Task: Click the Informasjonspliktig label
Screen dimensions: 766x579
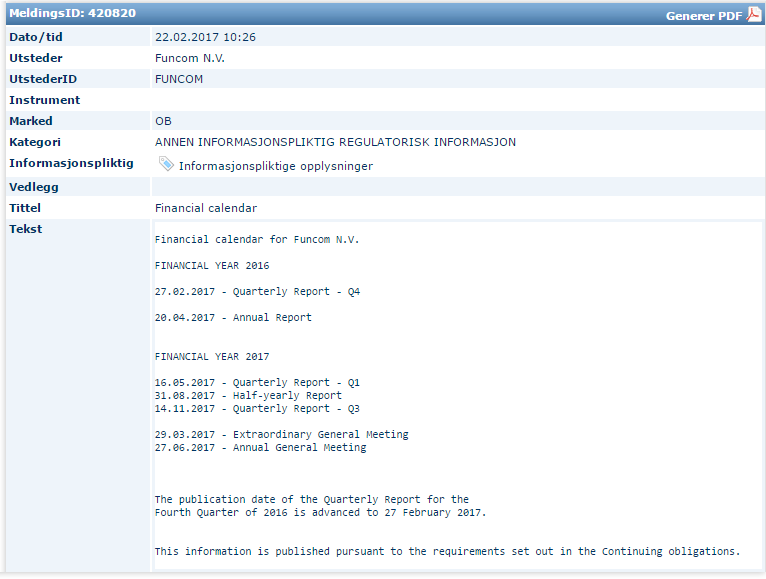Action: click(x=71, y=163)
